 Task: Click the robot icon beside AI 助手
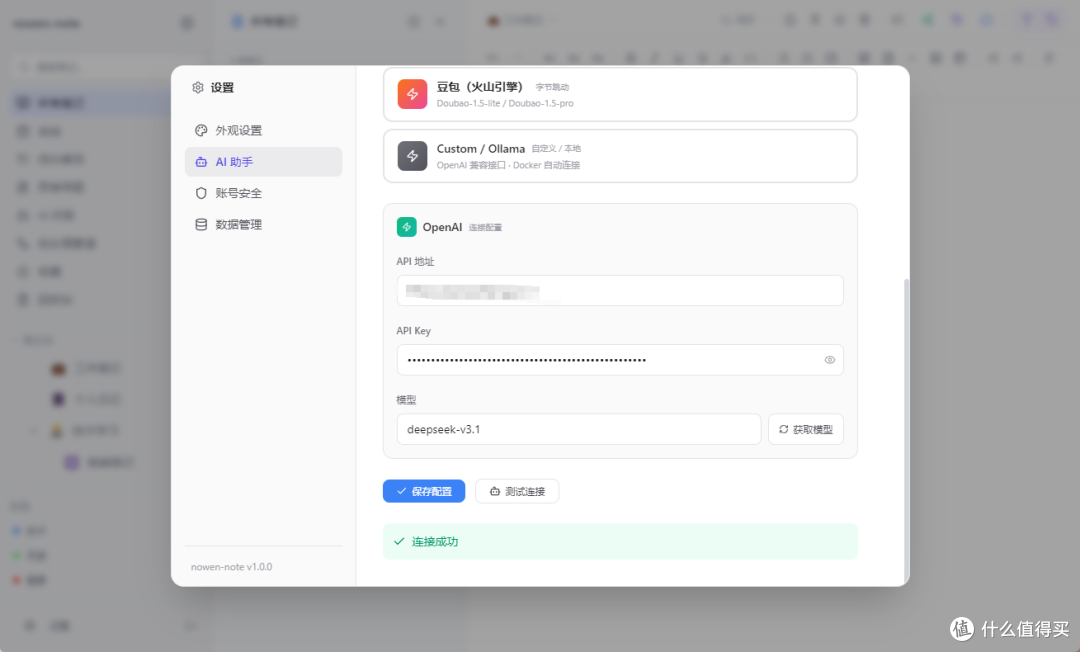[201, 162]
